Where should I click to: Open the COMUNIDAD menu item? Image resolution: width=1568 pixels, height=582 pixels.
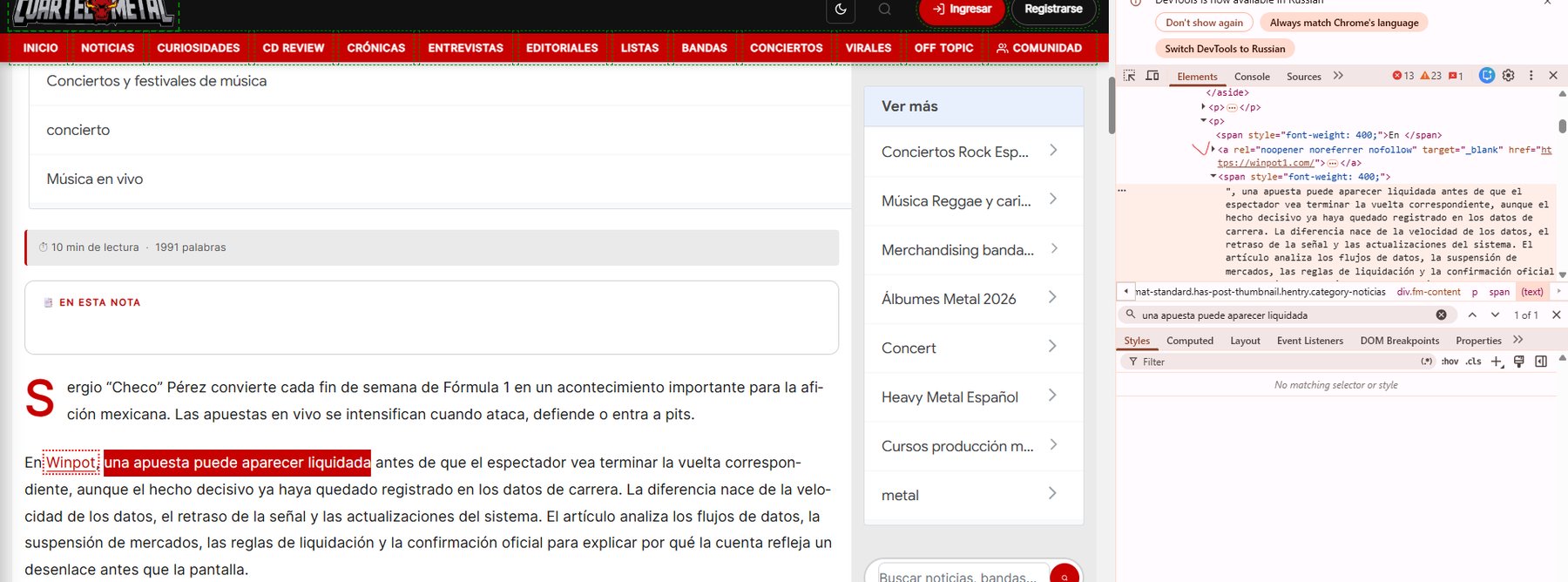[x=1039, y=48]
